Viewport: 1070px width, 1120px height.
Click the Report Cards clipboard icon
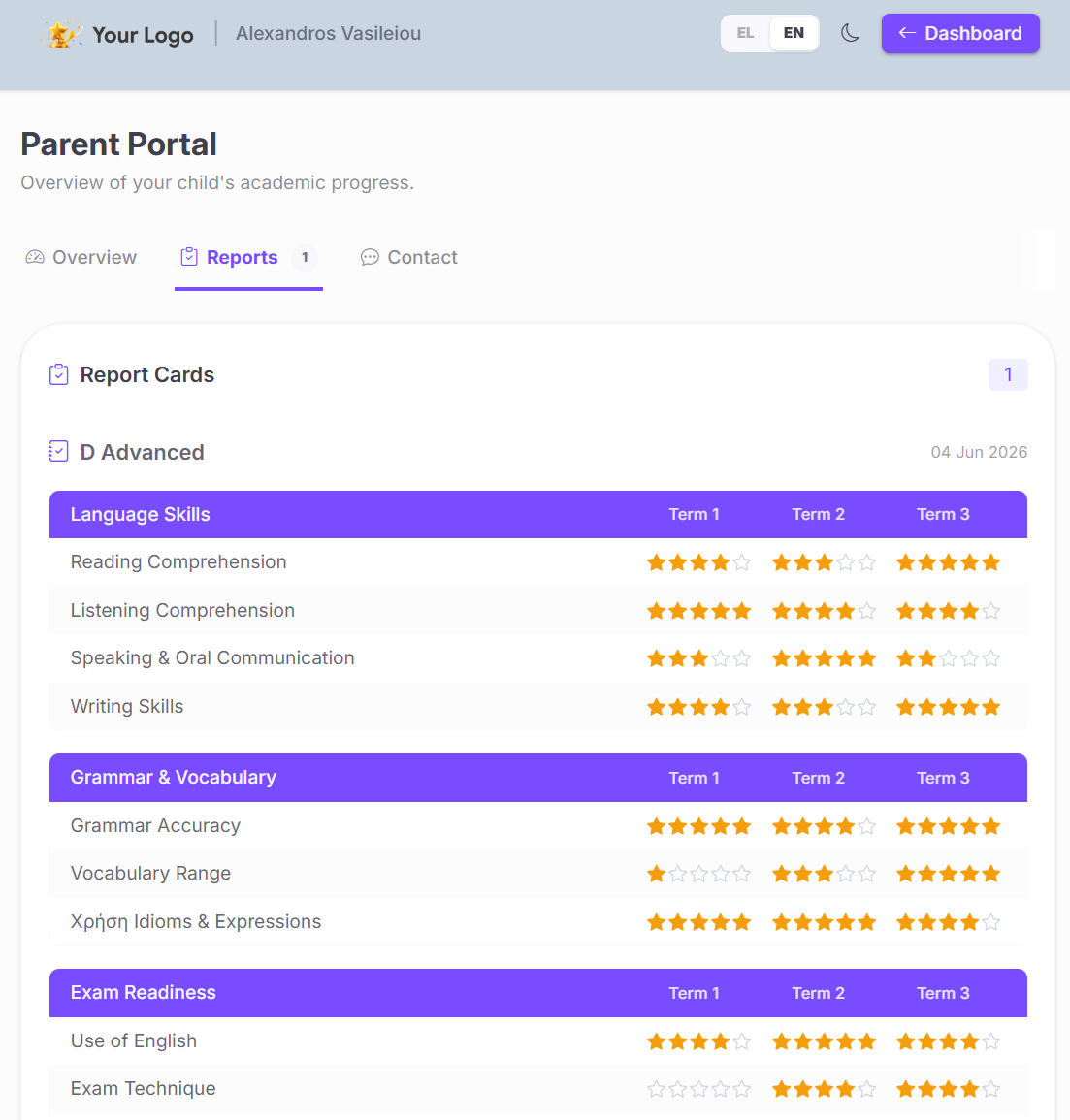pyautogui.click(x=58, y=374)
